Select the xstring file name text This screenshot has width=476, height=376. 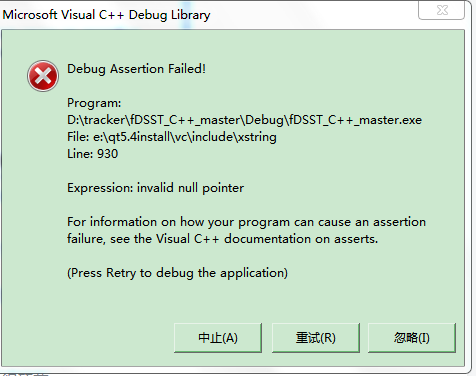[x=256, y=137]
